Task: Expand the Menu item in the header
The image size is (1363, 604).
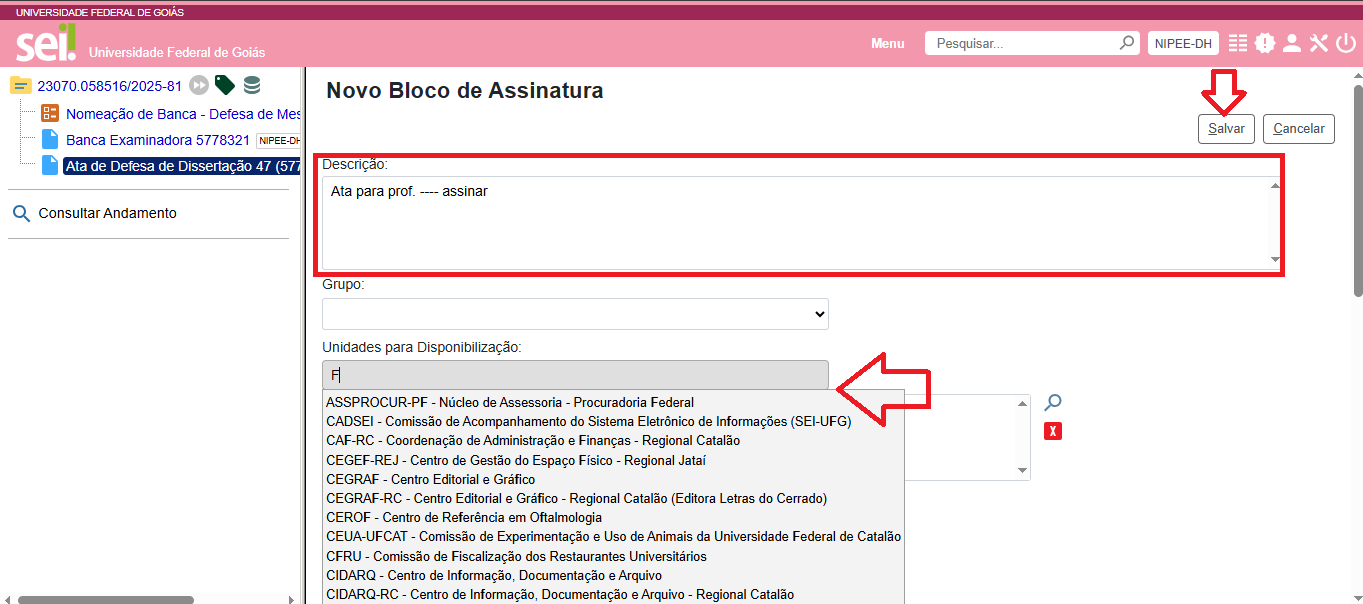Action: point(887,43)
